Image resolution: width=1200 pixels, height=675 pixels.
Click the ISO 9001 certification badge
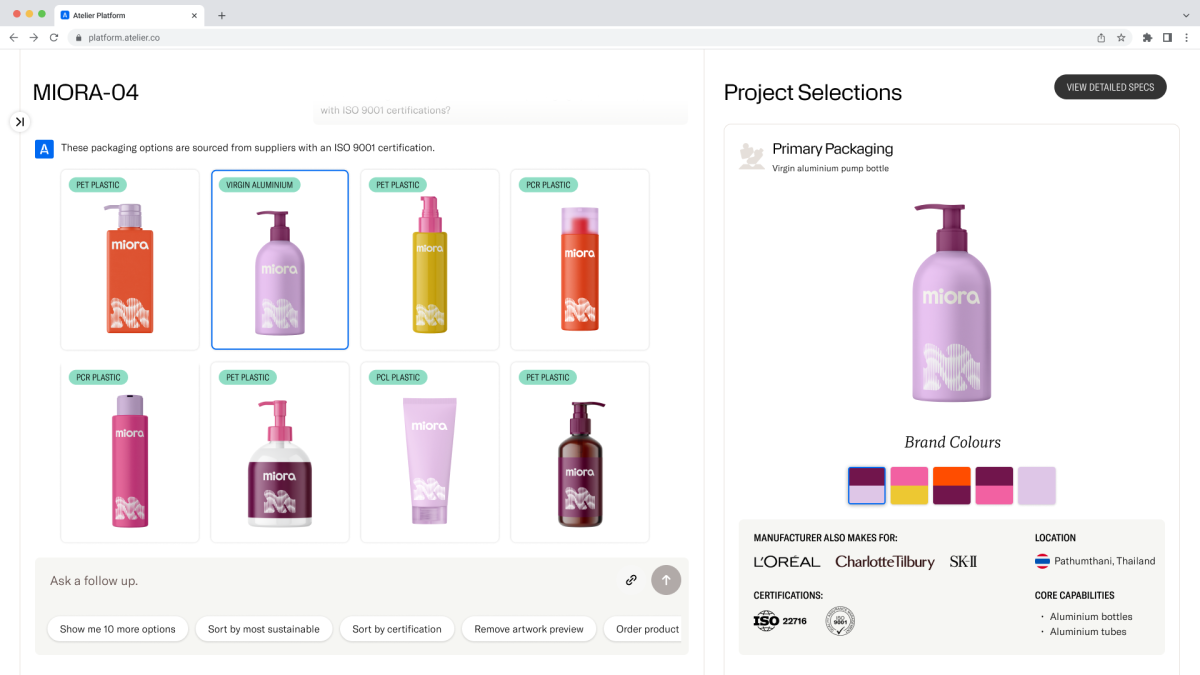tap(838, 620)
